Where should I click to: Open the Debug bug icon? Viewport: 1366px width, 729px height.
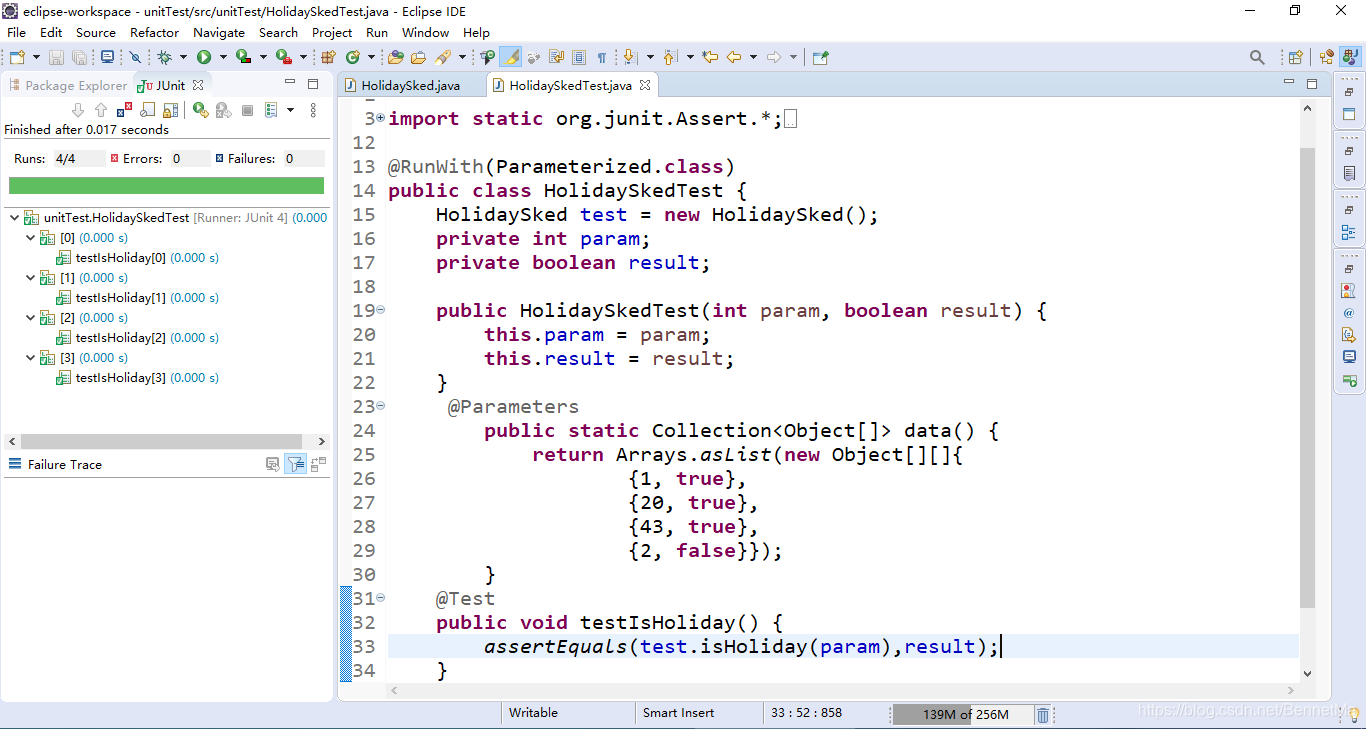point(165,58)
